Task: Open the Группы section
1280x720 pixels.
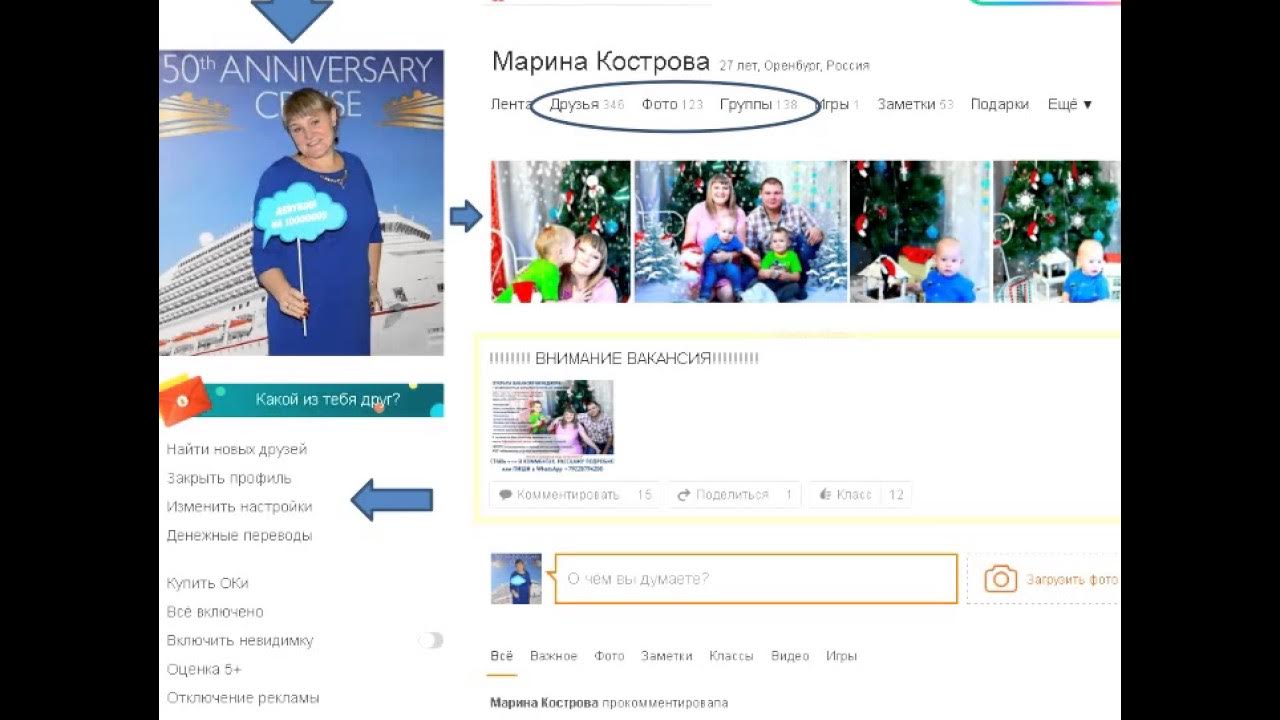Action: point(758,104)
